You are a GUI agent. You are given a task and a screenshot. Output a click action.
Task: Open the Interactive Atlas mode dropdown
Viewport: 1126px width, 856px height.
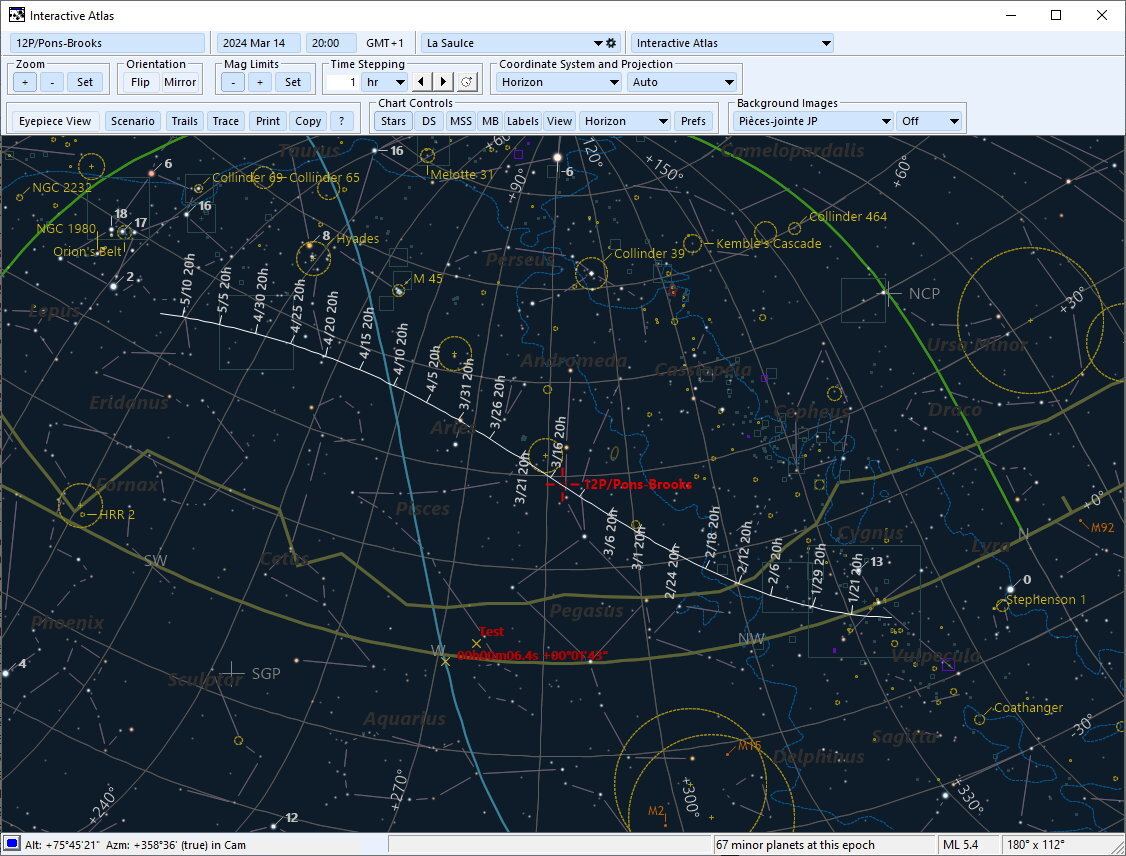(732, 43)
